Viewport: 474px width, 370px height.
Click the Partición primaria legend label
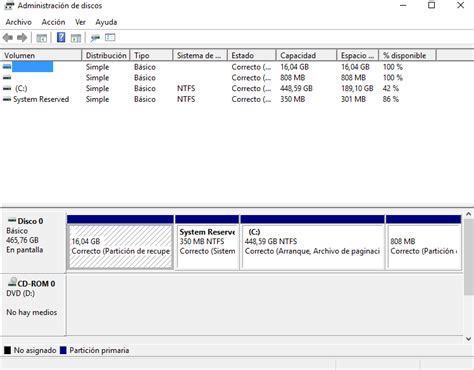tap(99, 350)
